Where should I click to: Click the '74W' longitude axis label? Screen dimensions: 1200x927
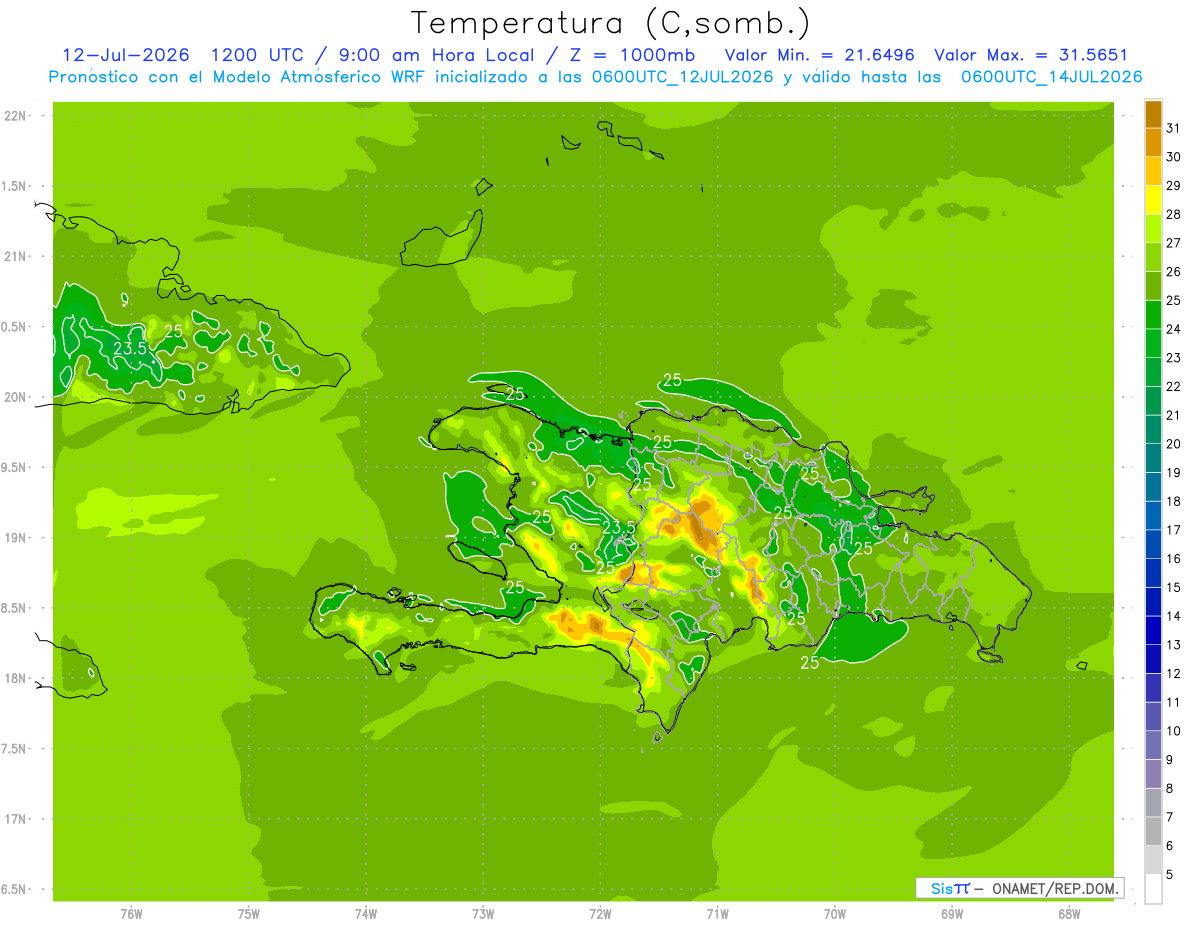366,913
